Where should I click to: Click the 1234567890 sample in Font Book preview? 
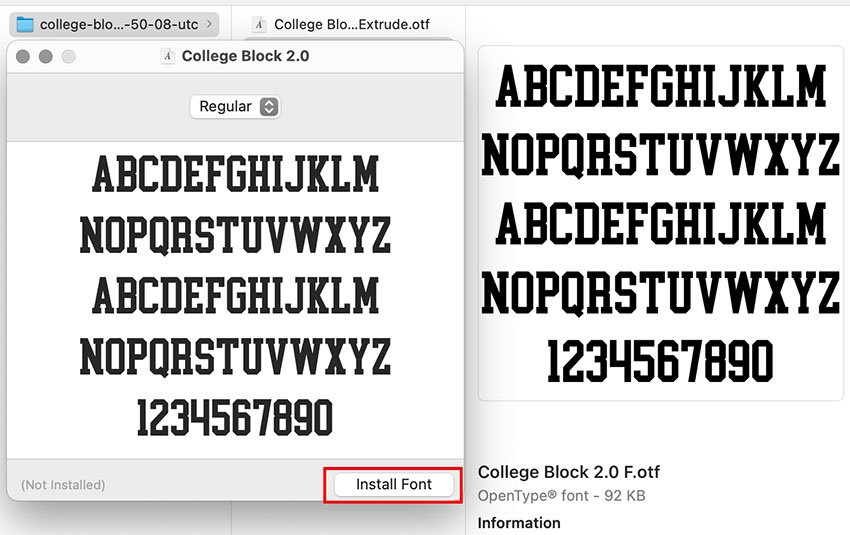tap(235, 418)
